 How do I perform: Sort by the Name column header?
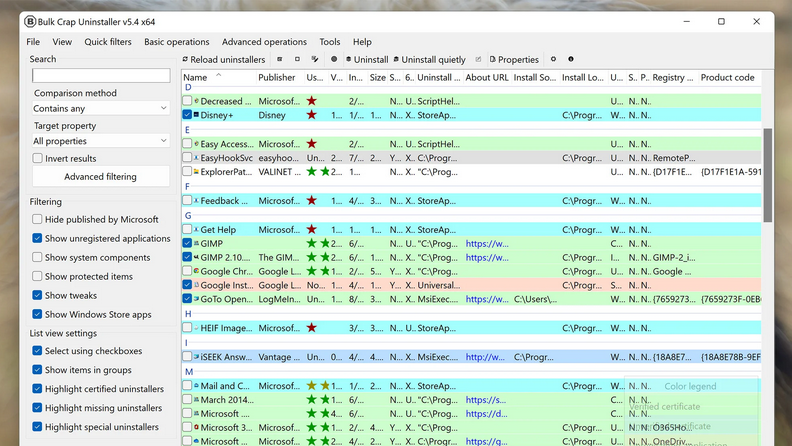pyautogui.click(x=219, y=77)
